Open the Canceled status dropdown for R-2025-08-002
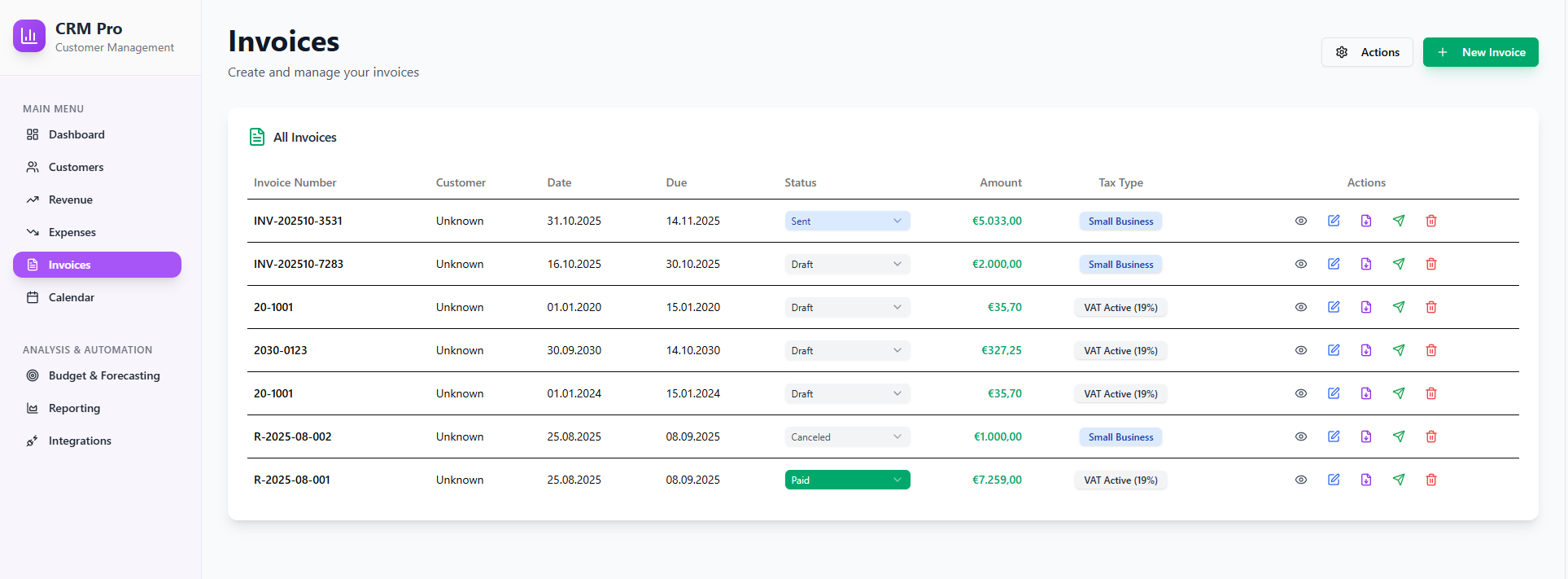The height and width of the screenshot is (579, 1568). 847,436
